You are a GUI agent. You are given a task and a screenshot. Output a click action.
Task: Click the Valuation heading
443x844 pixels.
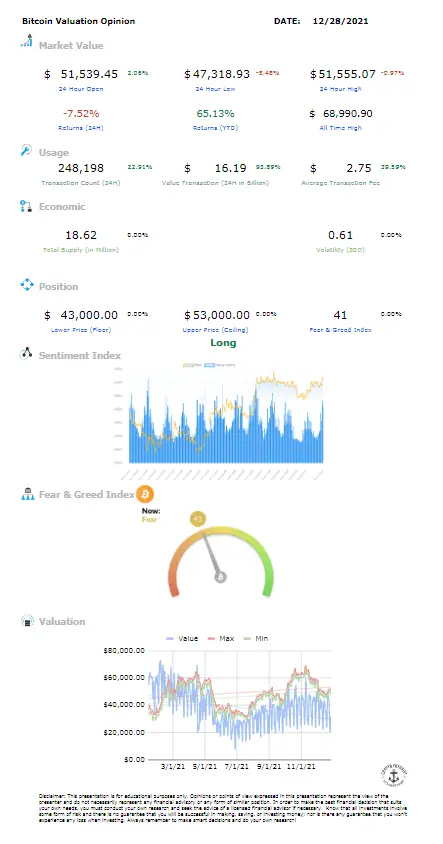(62, 622)
